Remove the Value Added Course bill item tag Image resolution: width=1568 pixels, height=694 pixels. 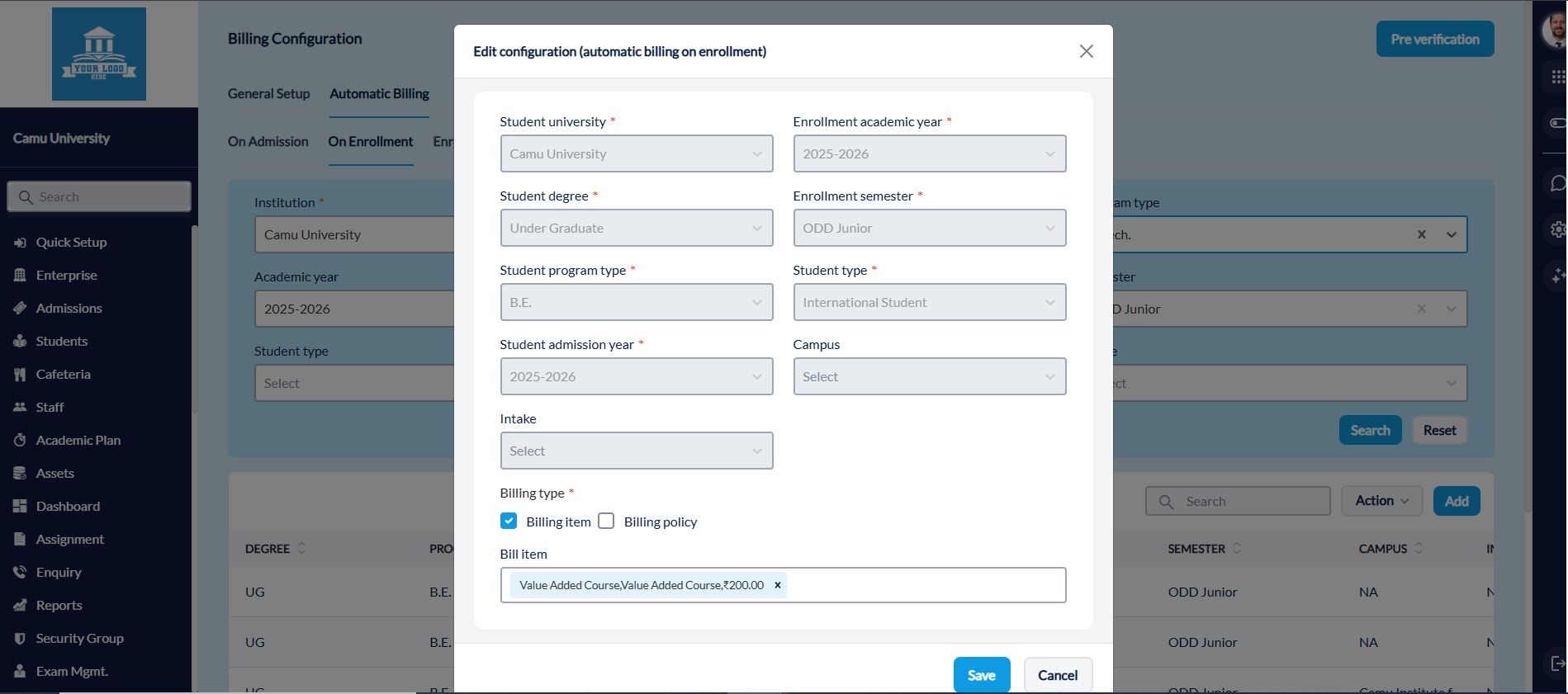click(777, 585)
